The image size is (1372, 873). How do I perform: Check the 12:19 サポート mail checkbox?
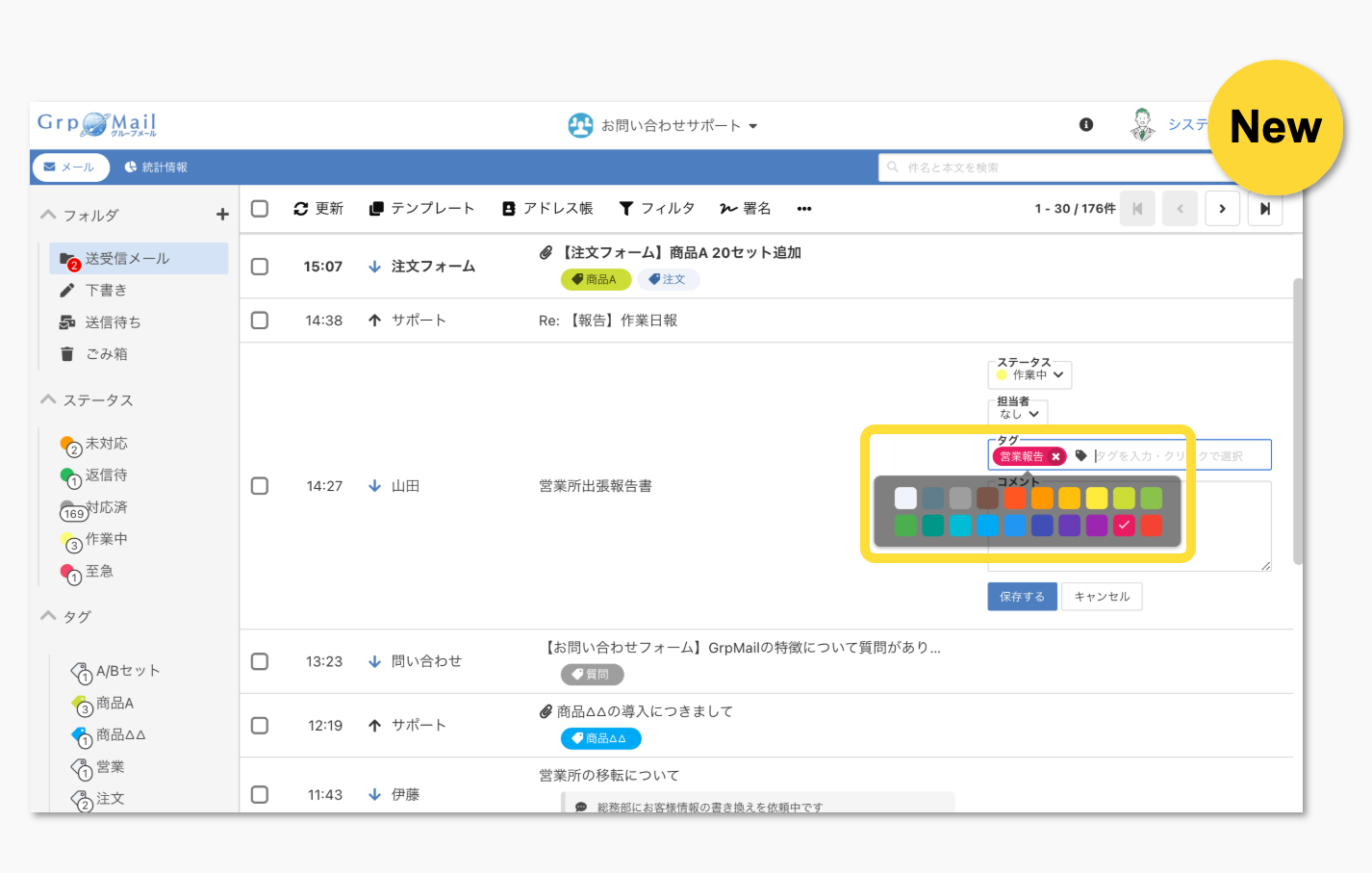point(260,726)
